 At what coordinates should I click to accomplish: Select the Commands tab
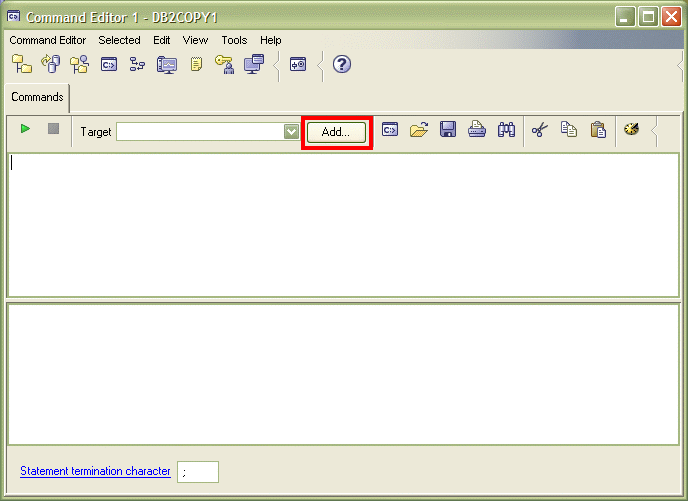[x=37, y=97]
